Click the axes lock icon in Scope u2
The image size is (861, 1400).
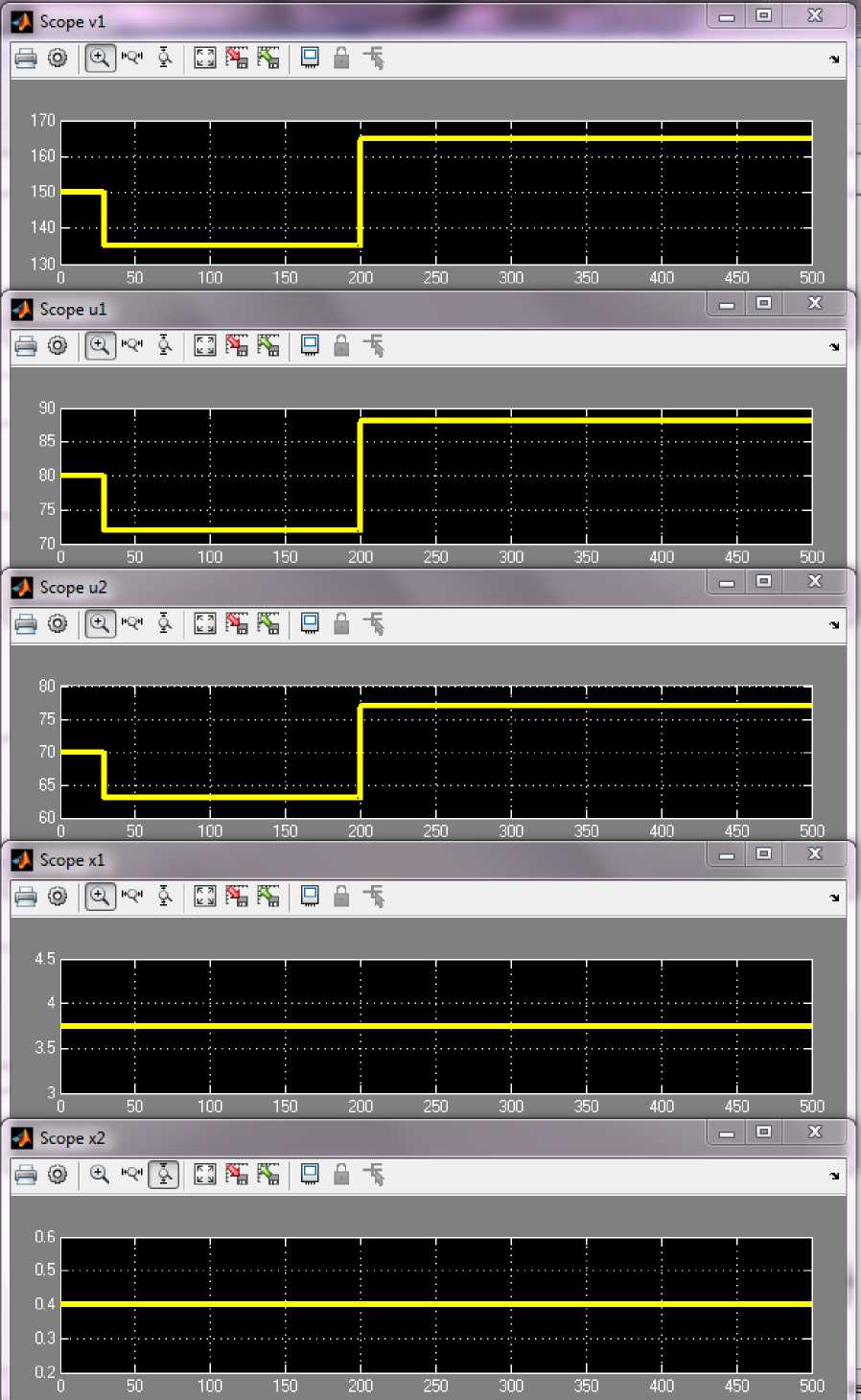tap(341, 624)
